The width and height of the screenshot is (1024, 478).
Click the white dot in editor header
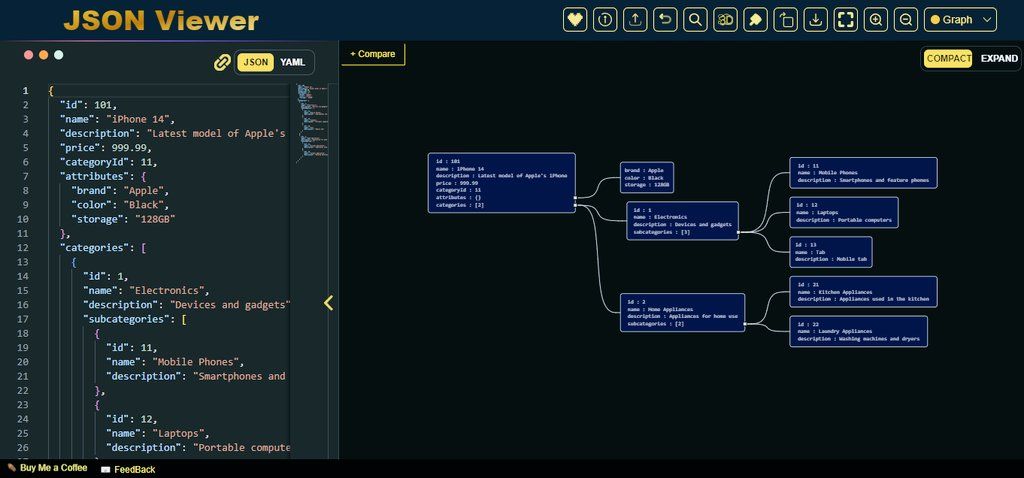[59, 55]
